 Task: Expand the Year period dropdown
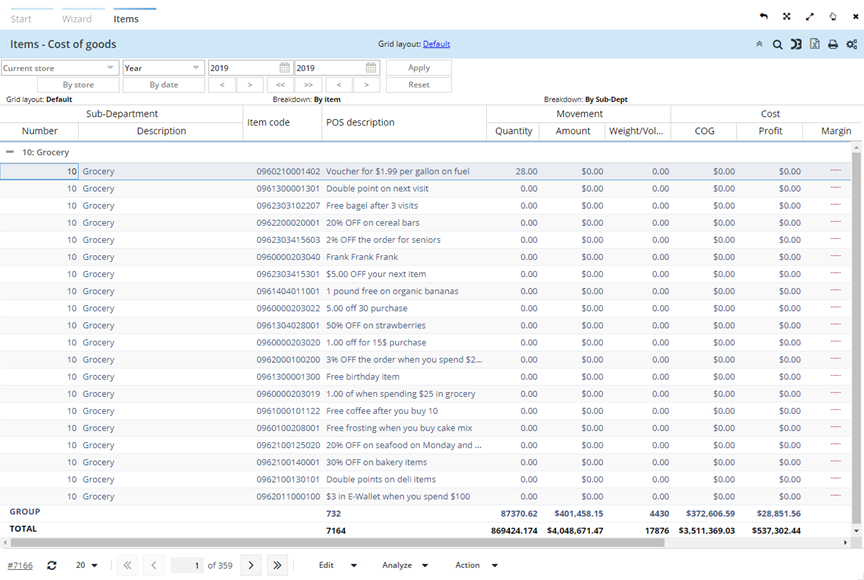coord(162,68)
